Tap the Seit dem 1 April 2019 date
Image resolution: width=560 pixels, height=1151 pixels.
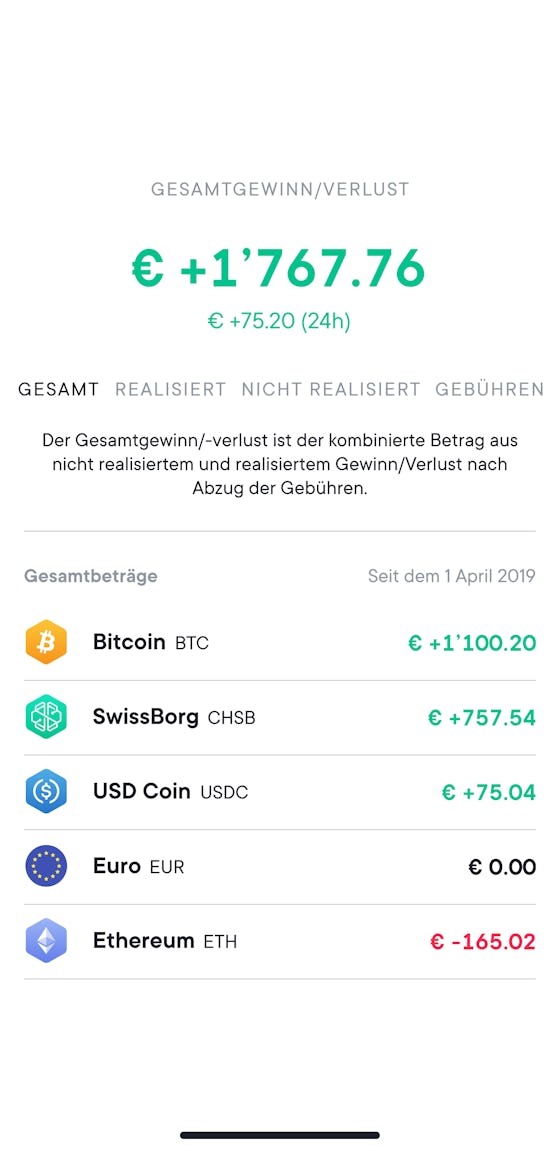[x=451, y=576]
